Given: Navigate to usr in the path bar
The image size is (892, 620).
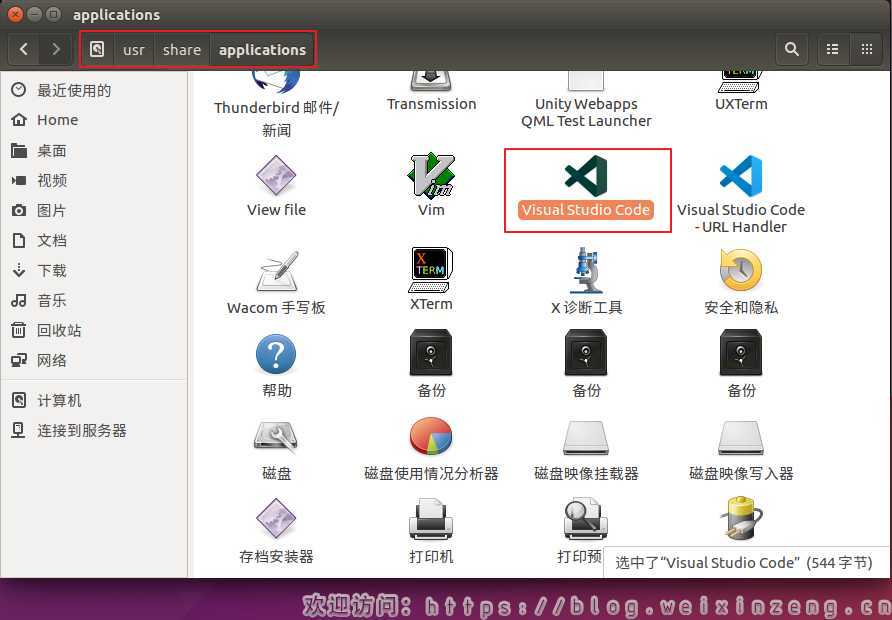Looking at the screenshot, I should (x=134, y=49).
